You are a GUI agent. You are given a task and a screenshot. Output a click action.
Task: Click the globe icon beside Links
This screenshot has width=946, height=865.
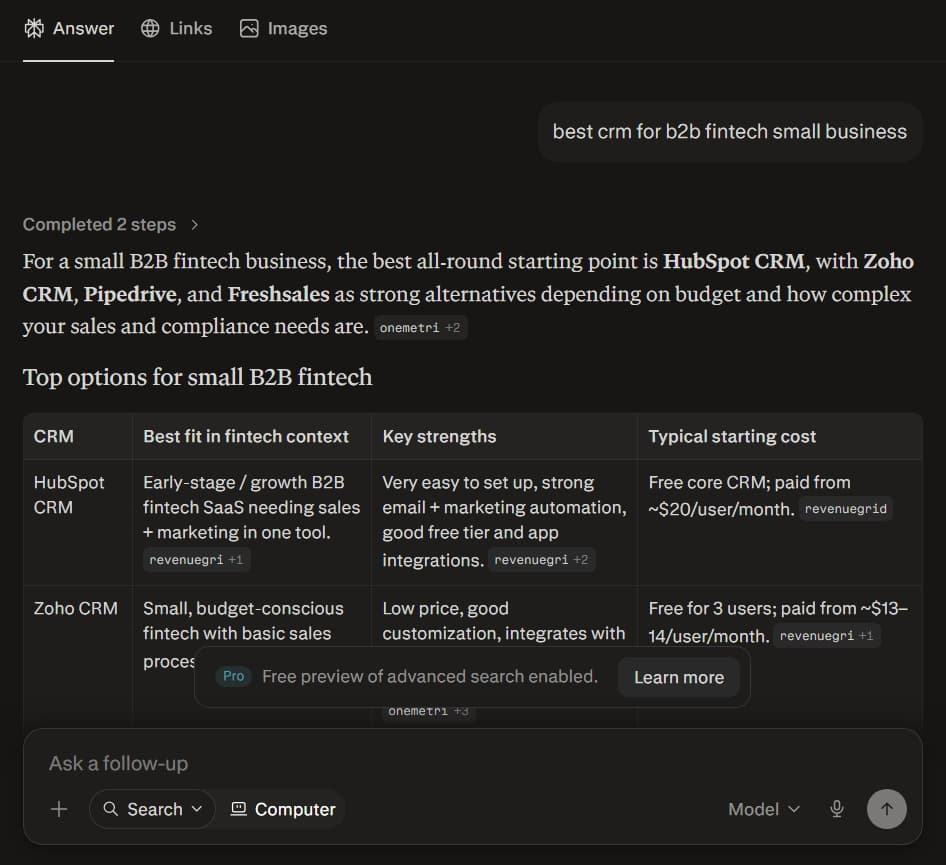tap(150, 28)
